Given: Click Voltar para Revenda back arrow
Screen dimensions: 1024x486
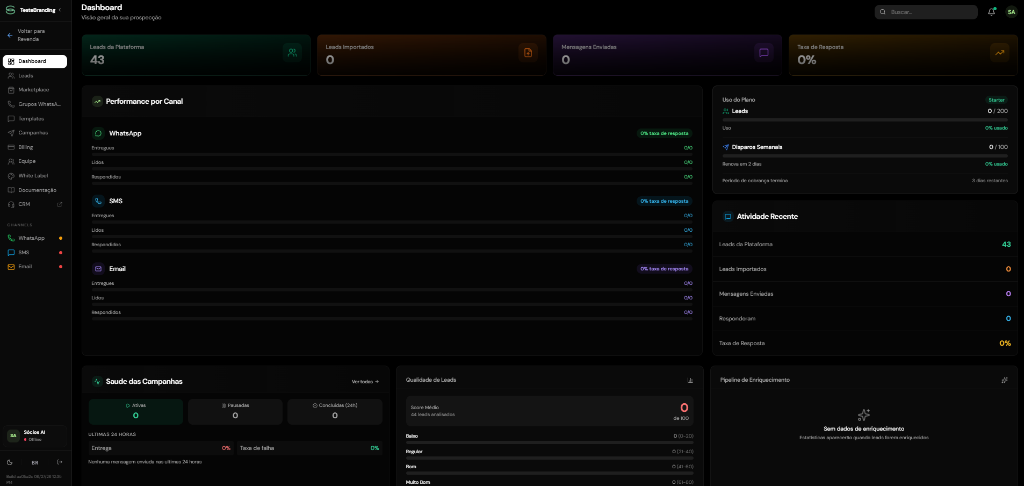Looking at the screenshot, I should pyautogui.click(x=10, y=35).
